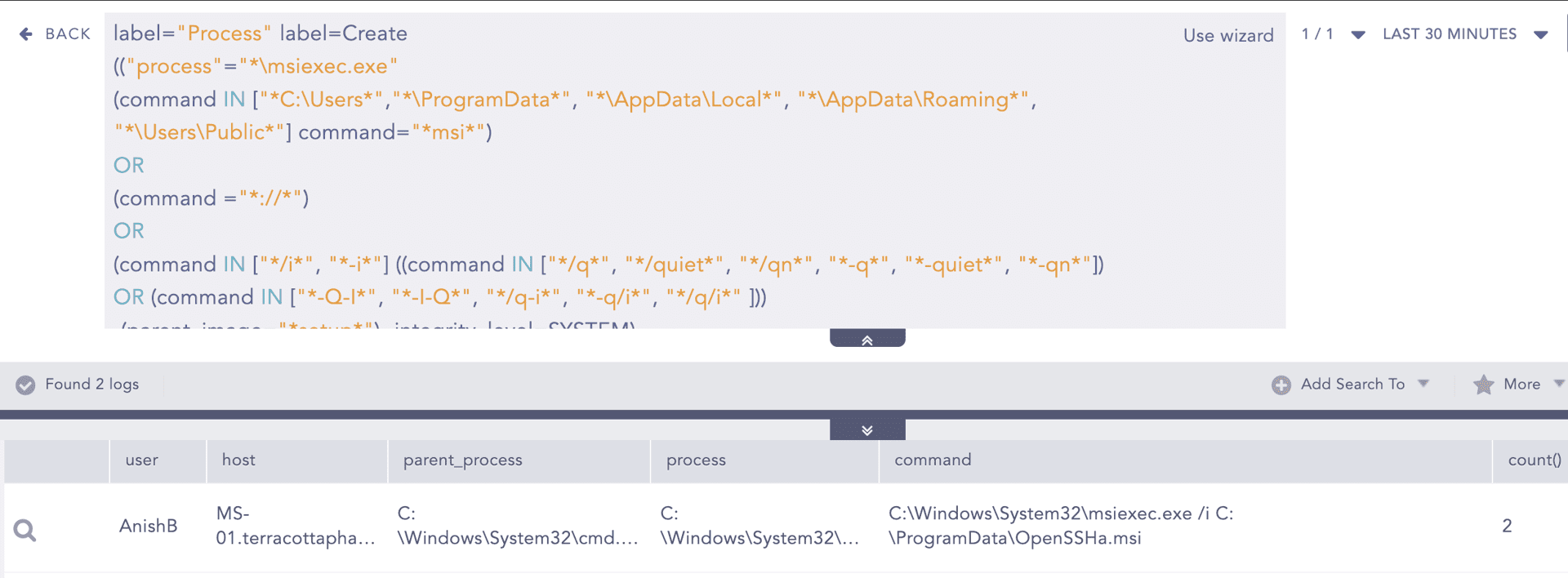
Task: Click the Back arrow icon
Action: [x=26, y=34]
